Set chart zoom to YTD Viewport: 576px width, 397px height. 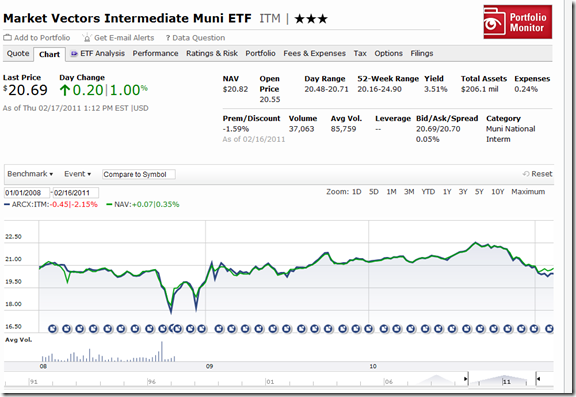pyautogui.click(x=428, y=192)
